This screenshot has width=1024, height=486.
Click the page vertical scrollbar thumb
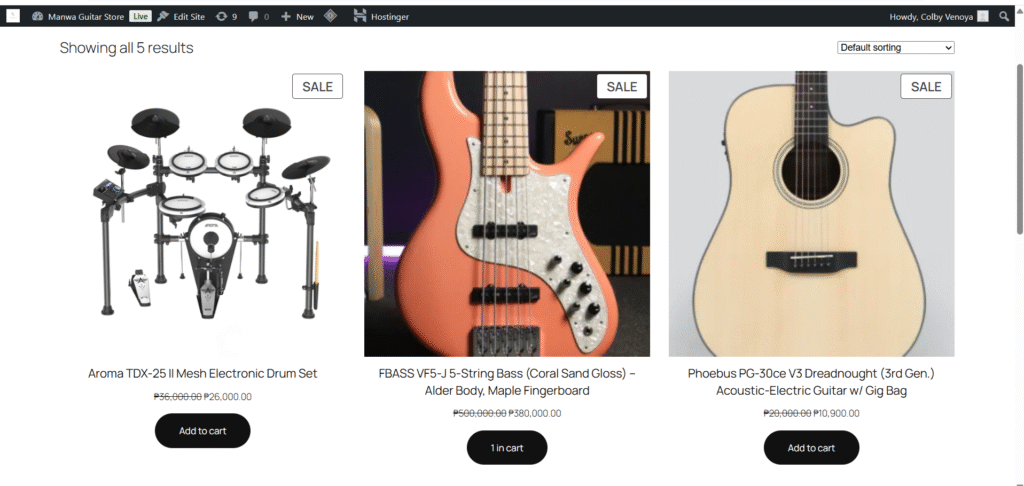click(x=1020, y=149)
